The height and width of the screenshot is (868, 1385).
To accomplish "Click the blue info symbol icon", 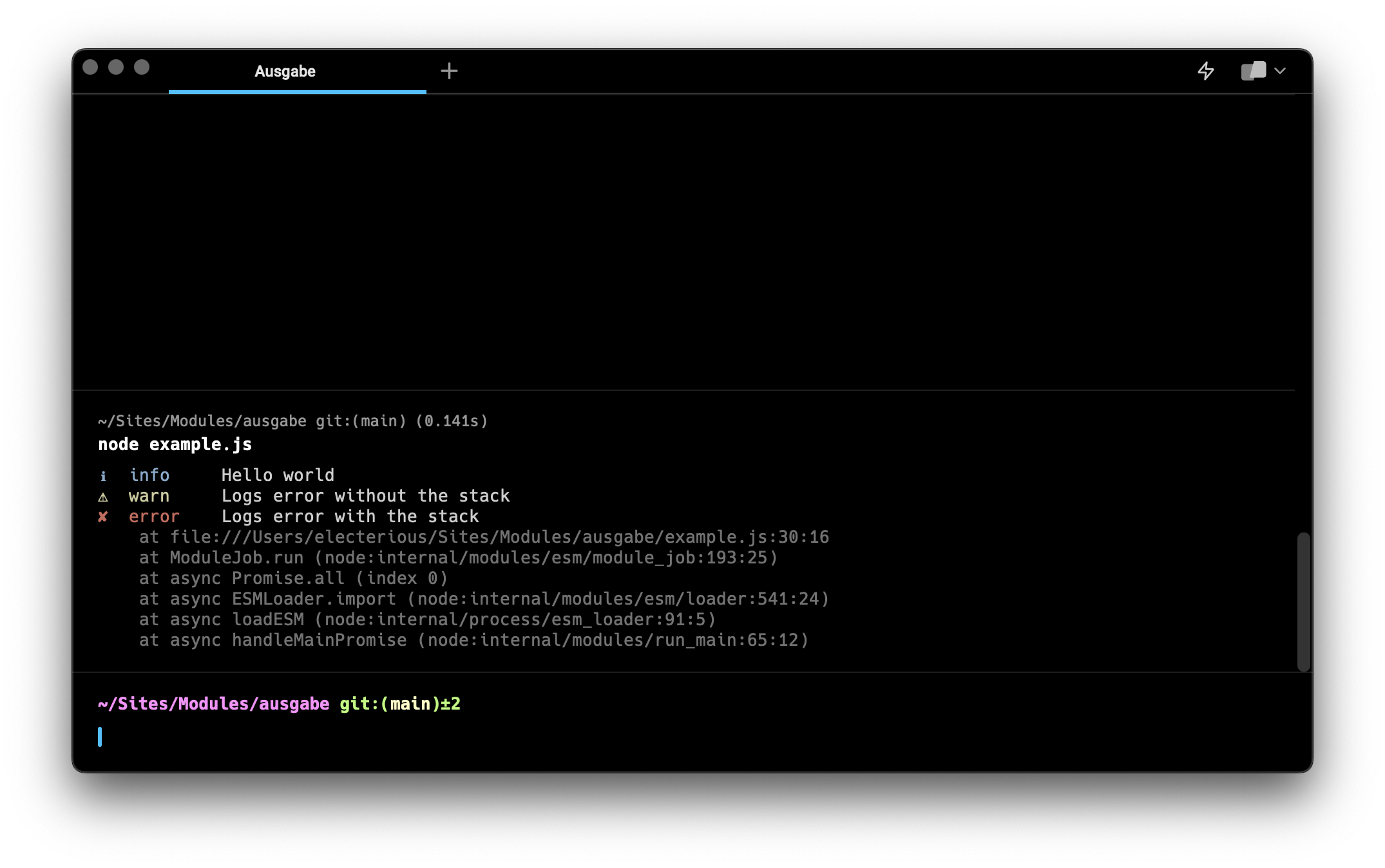I will coord(103,476).
